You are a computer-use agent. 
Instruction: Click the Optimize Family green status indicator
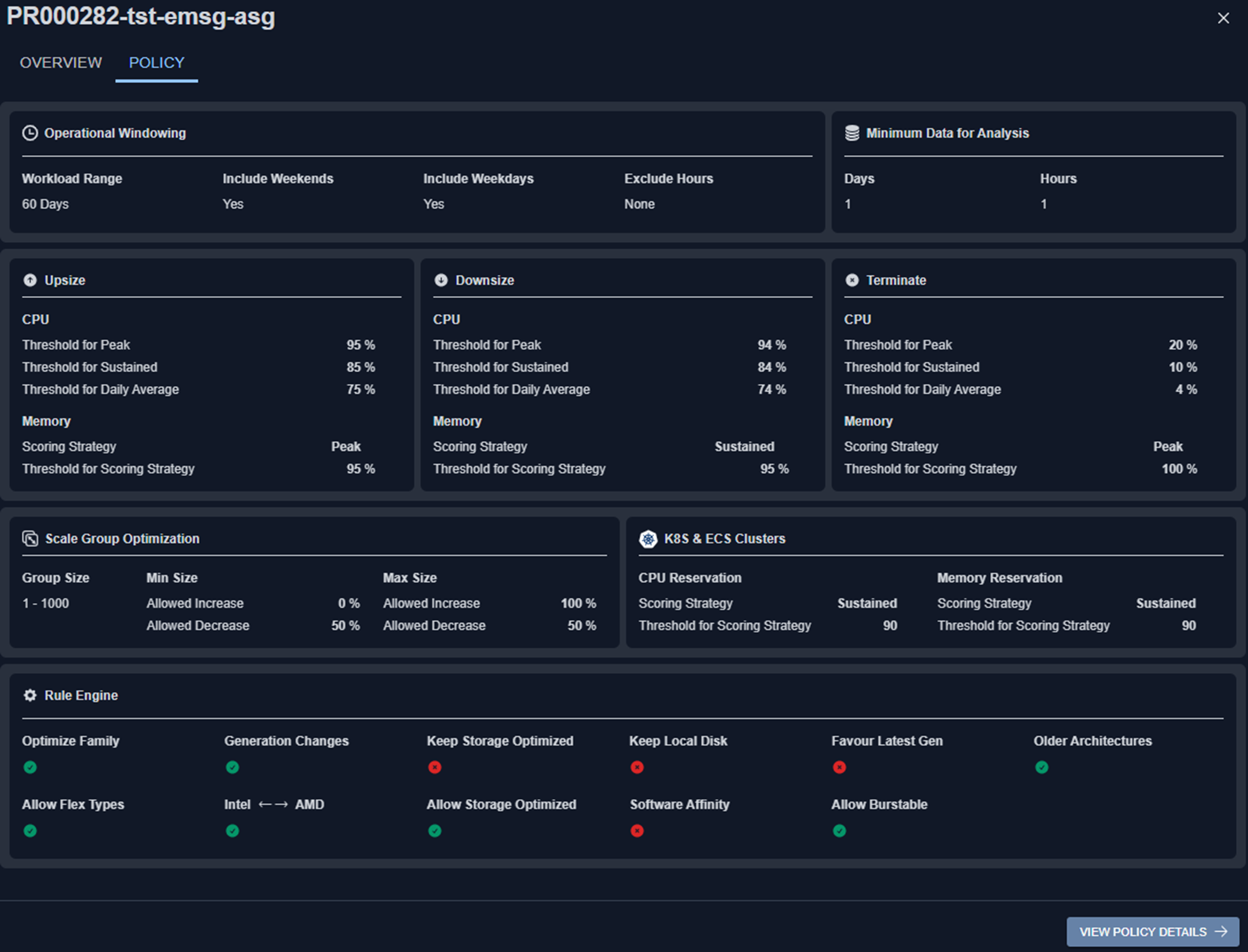point(30,767)
